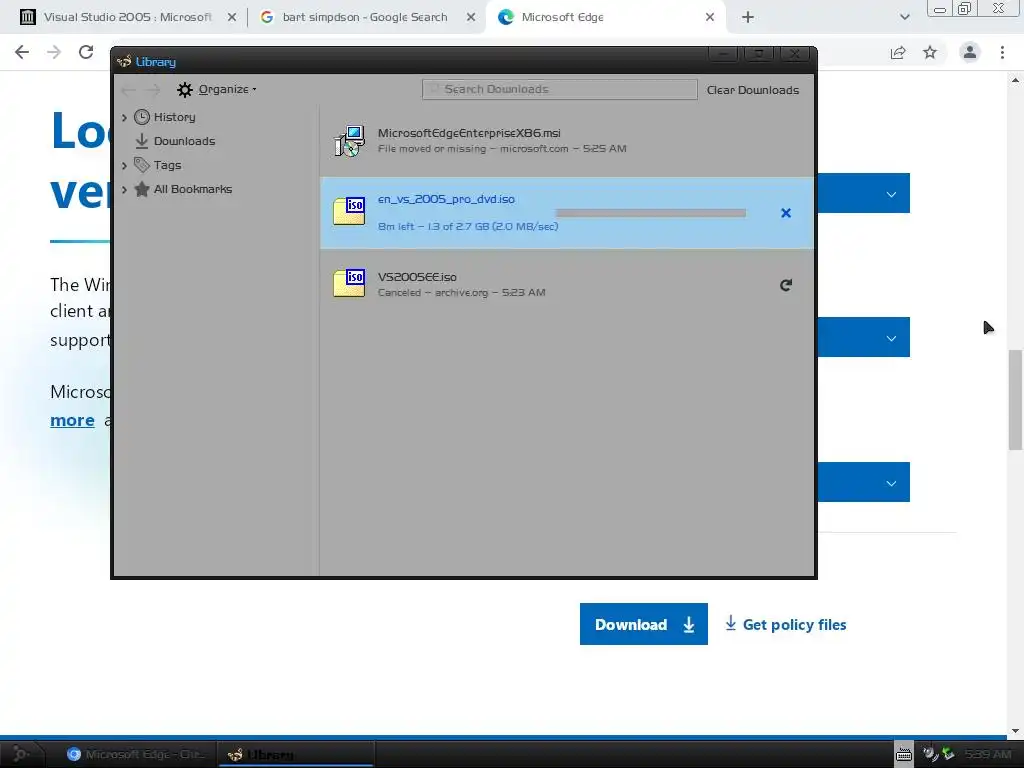Screen dimensions: 1024x768
Task: Click the en_vs_2005_pro_dvd.iso file icon
Action: [349, 212]
